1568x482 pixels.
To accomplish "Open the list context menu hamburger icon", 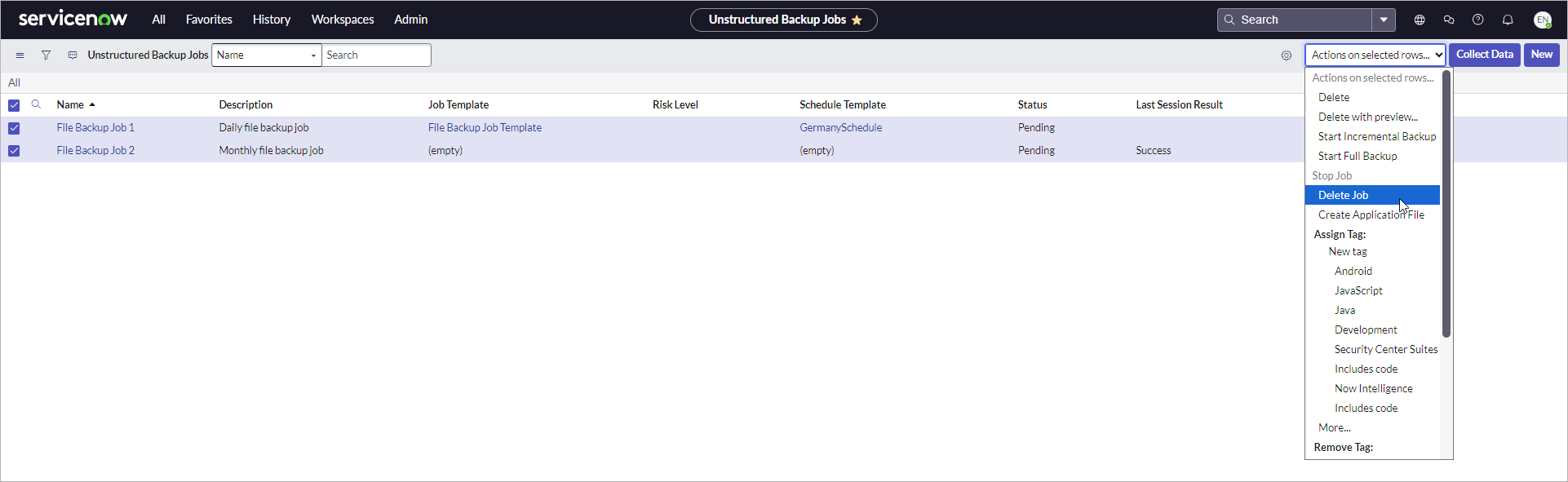I will click(x=20, y=55).
